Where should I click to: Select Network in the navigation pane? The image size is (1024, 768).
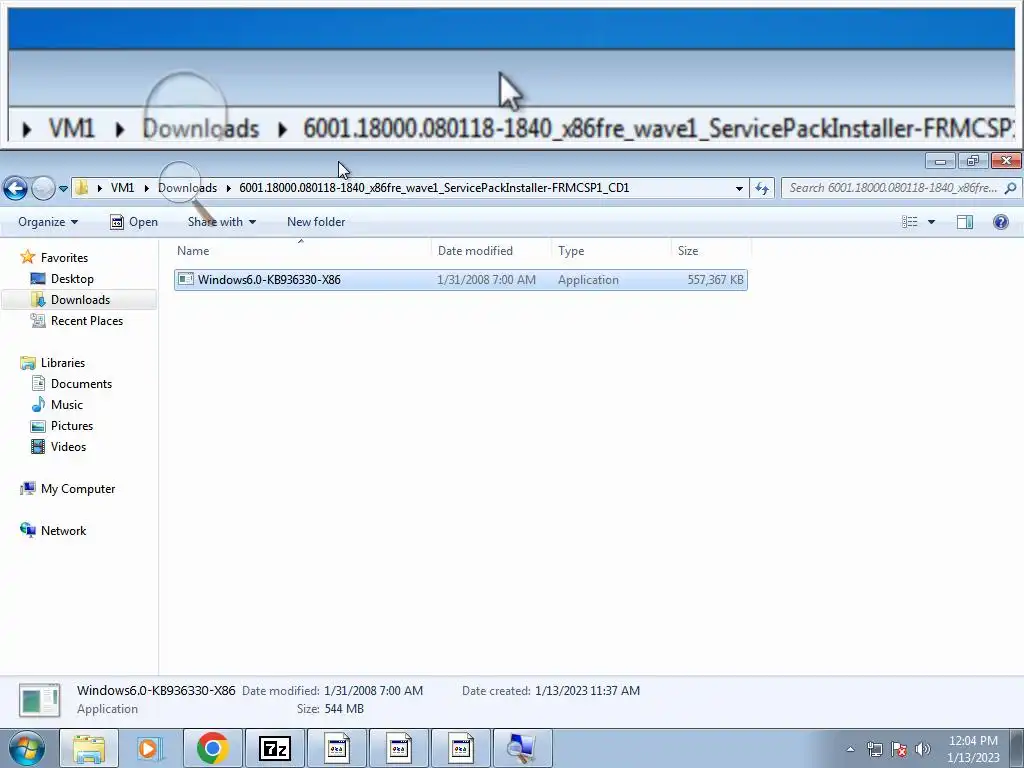coord(63,531)
